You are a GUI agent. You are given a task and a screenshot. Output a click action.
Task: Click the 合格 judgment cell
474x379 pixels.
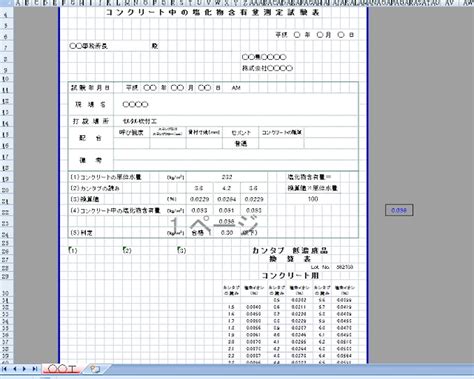(198, 233)
